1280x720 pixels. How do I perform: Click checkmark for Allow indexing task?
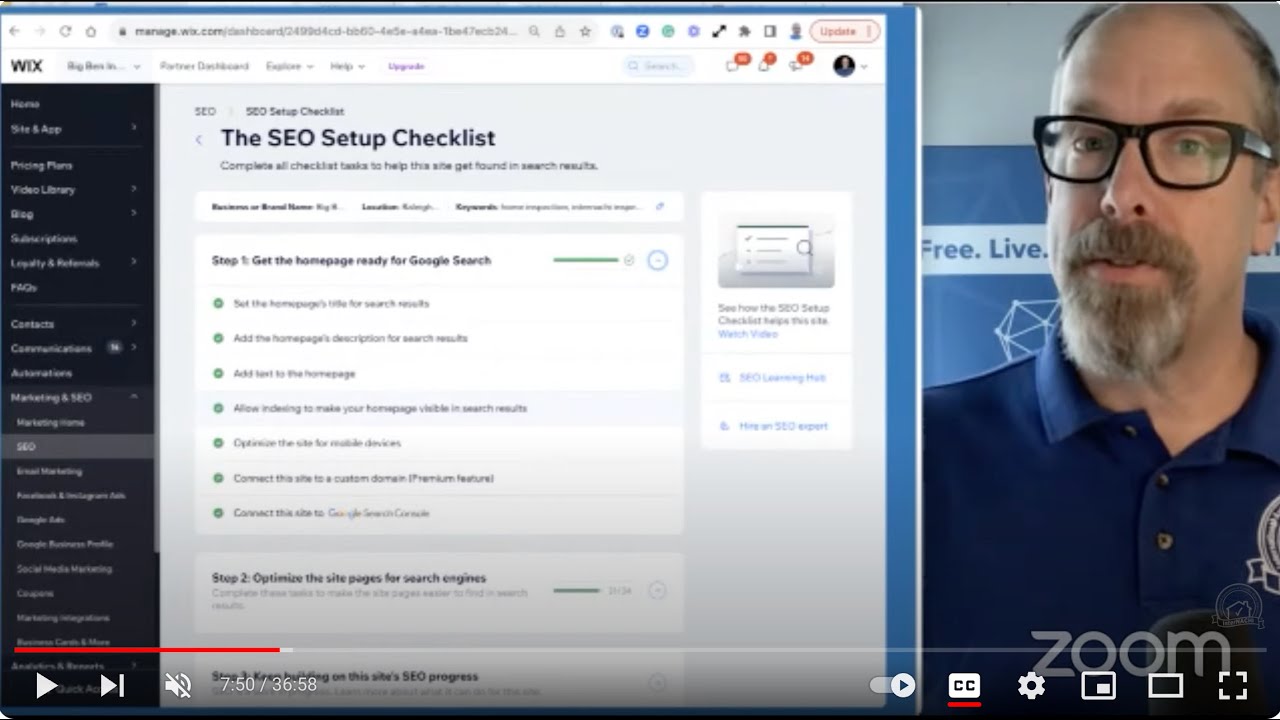pyautogui.click(x=218, y=408)
